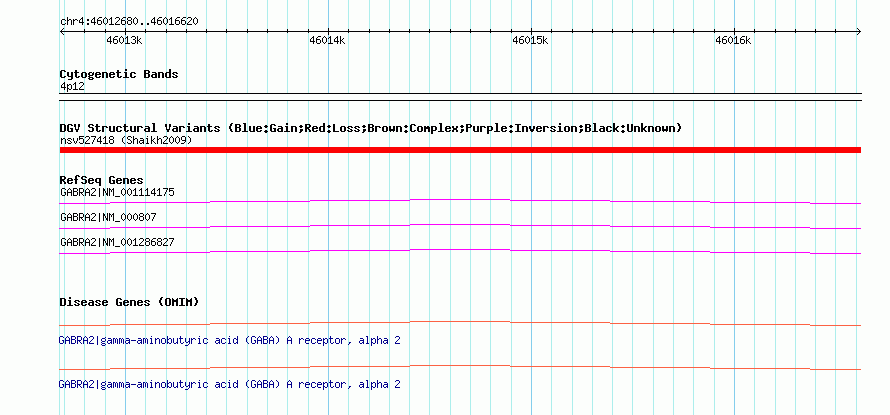This screenshot has height=415, width=890.
Task: Click the orange line above the first OMIM GABRA2 label
Action: [x=460, y=324]
